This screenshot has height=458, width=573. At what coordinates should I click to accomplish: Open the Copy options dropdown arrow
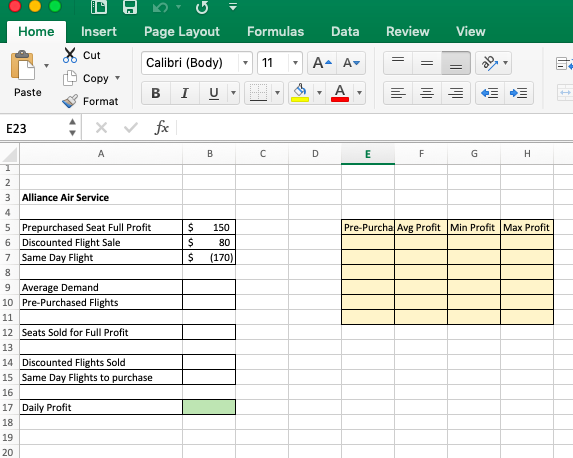pos(118,78)
